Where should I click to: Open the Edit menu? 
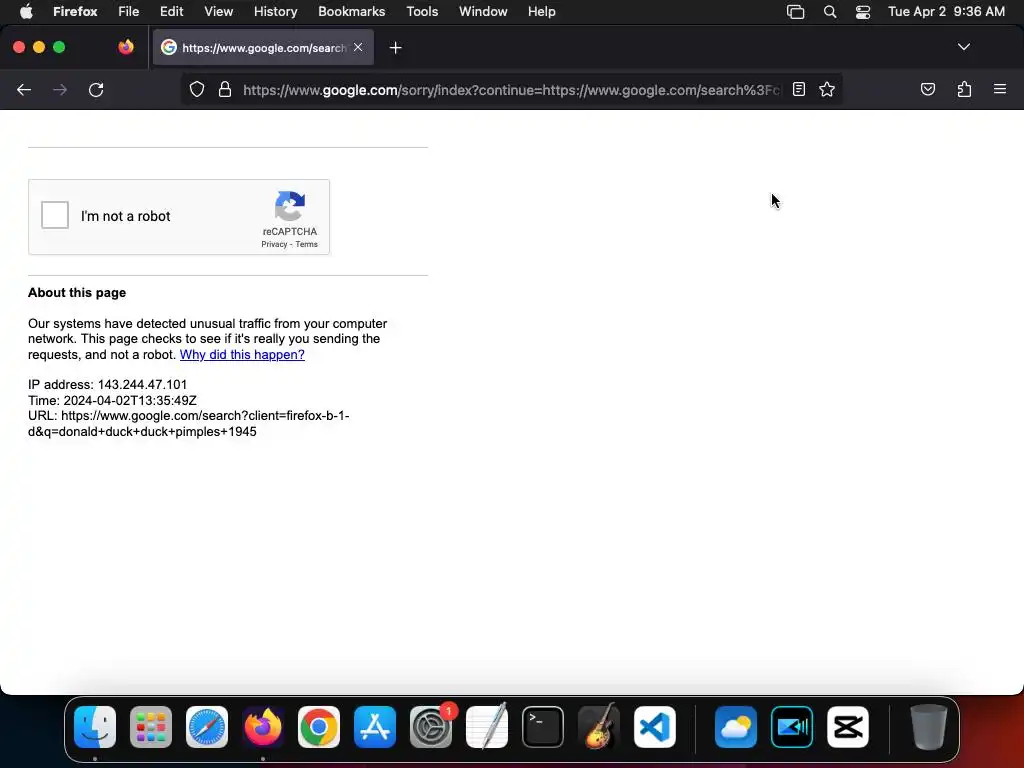171,12
